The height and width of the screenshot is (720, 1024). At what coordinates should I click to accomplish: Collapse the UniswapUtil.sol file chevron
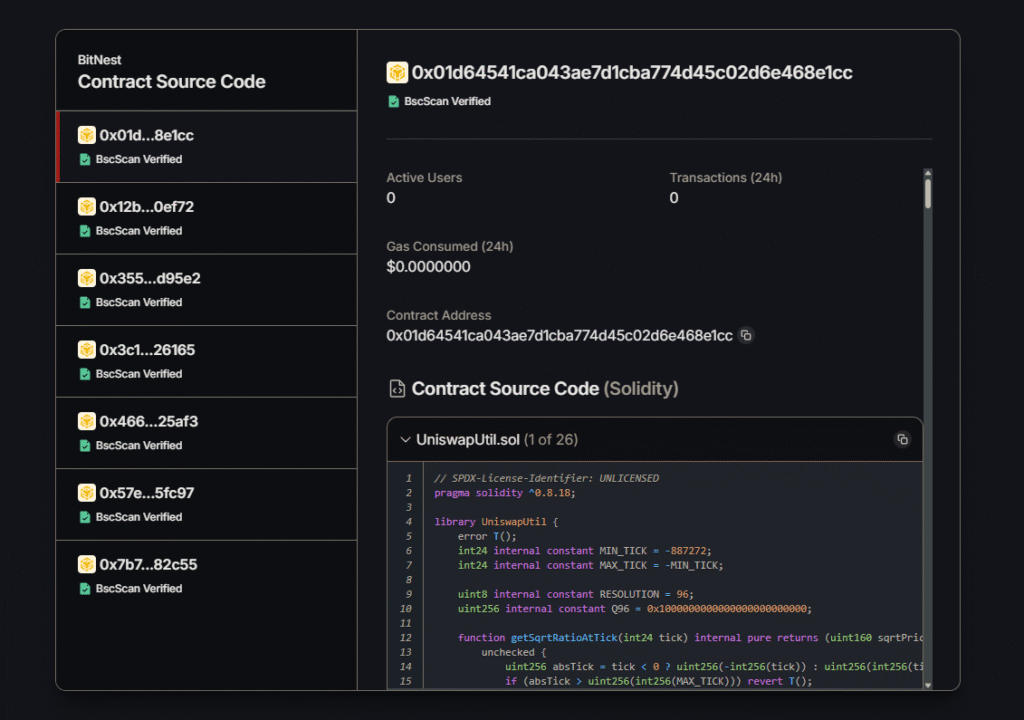(405, 440)
